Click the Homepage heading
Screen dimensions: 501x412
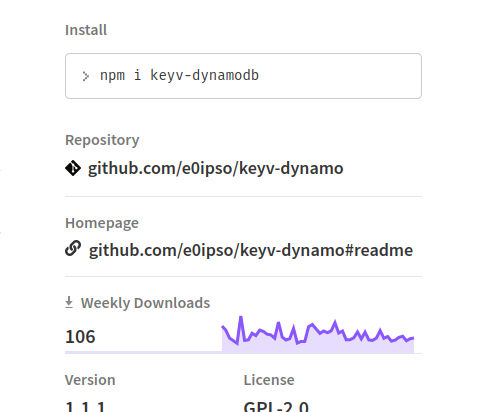[x=102, y=223]
